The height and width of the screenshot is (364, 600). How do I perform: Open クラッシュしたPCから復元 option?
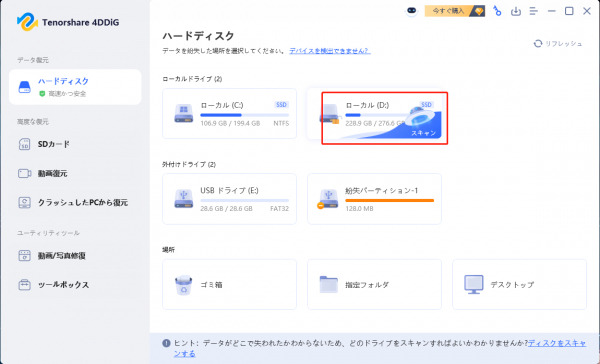(83, 202)
